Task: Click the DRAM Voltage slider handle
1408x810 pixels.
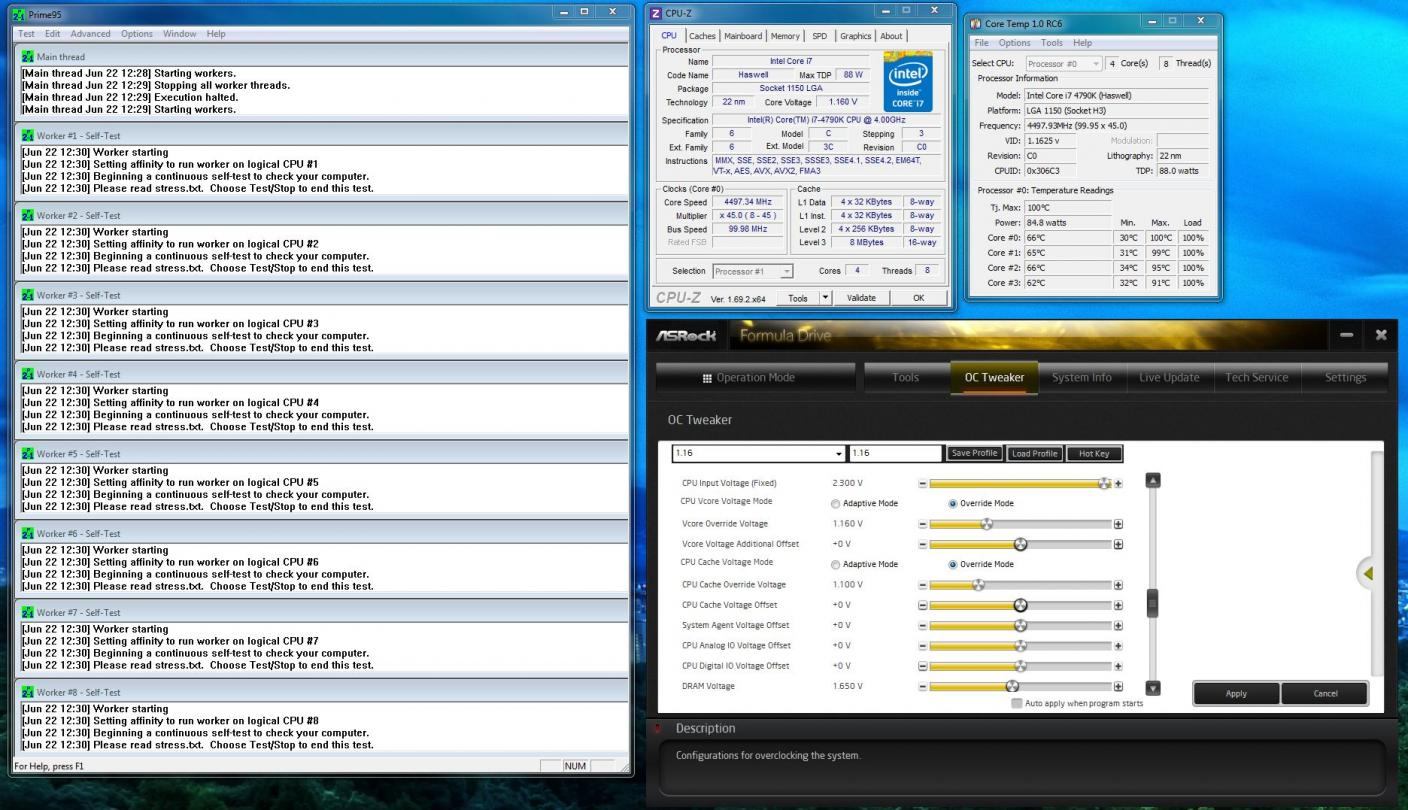Action: coord(1012,687)
